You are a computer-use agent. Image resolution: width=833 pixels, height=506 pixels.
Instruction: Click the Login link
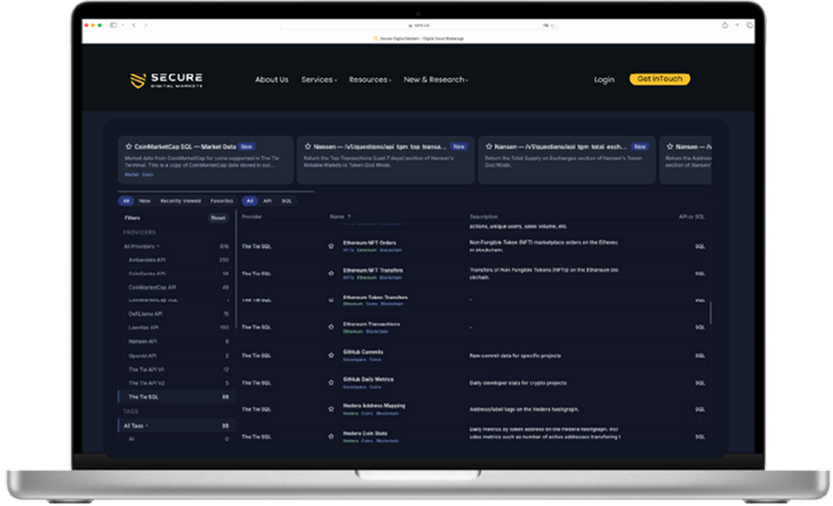(x=604, y=80)
